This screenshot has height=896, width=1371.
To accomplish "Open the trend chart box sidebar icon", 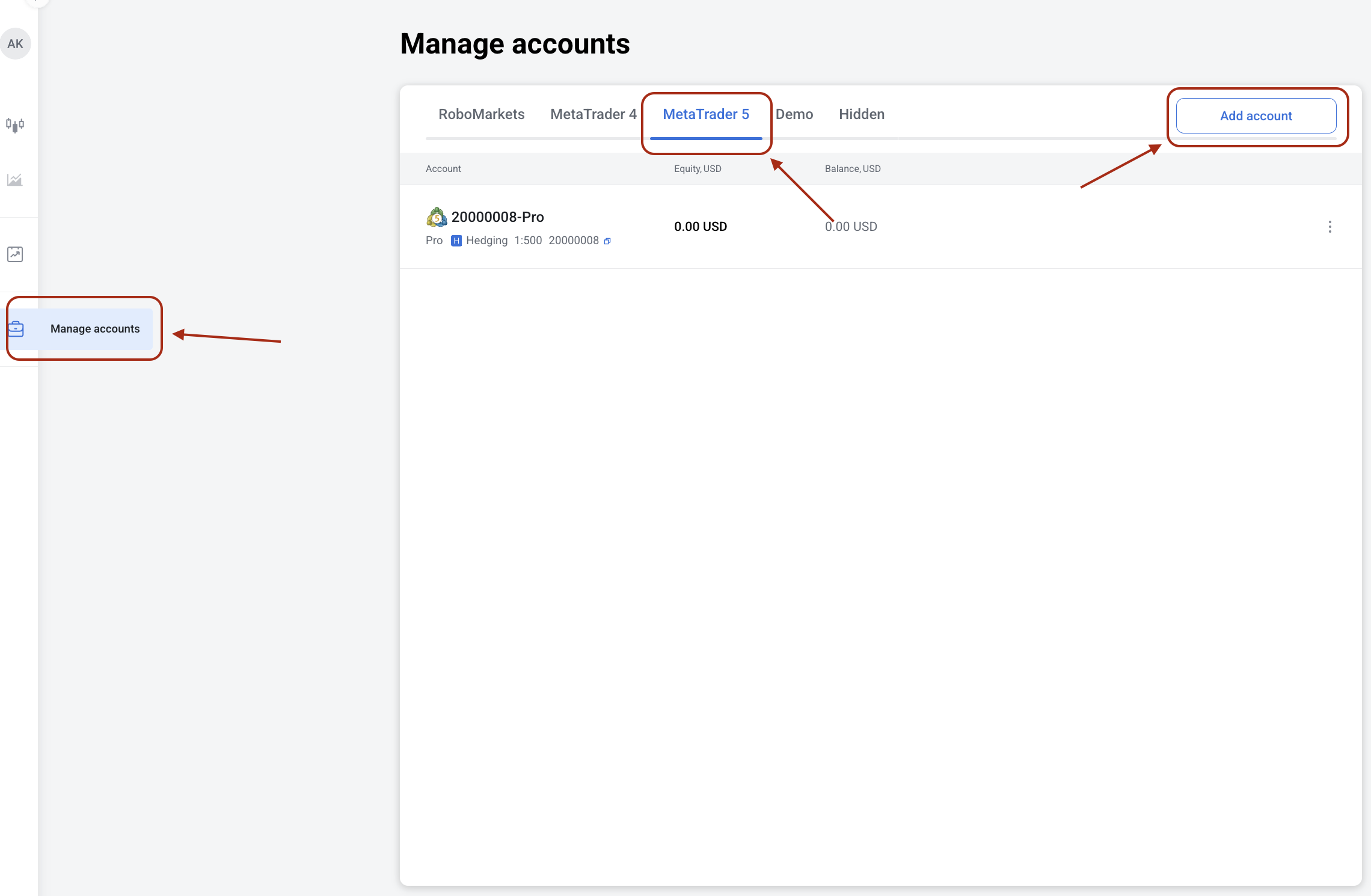I will (15, 254).
